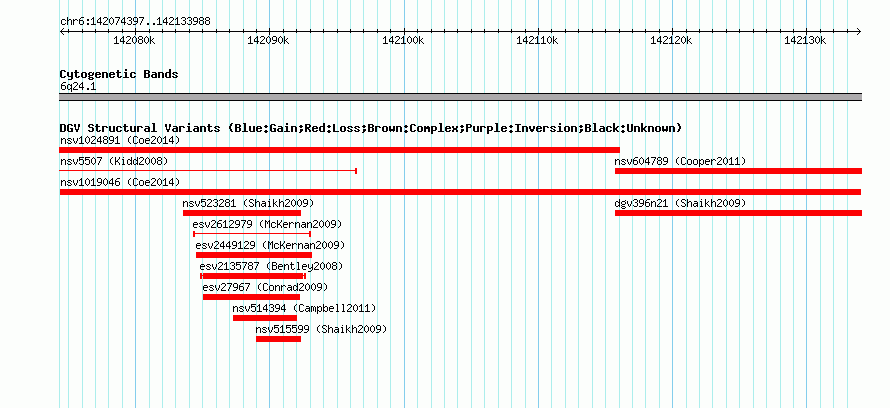
Task: Select the esv27967 red bar
Action: 251,297
